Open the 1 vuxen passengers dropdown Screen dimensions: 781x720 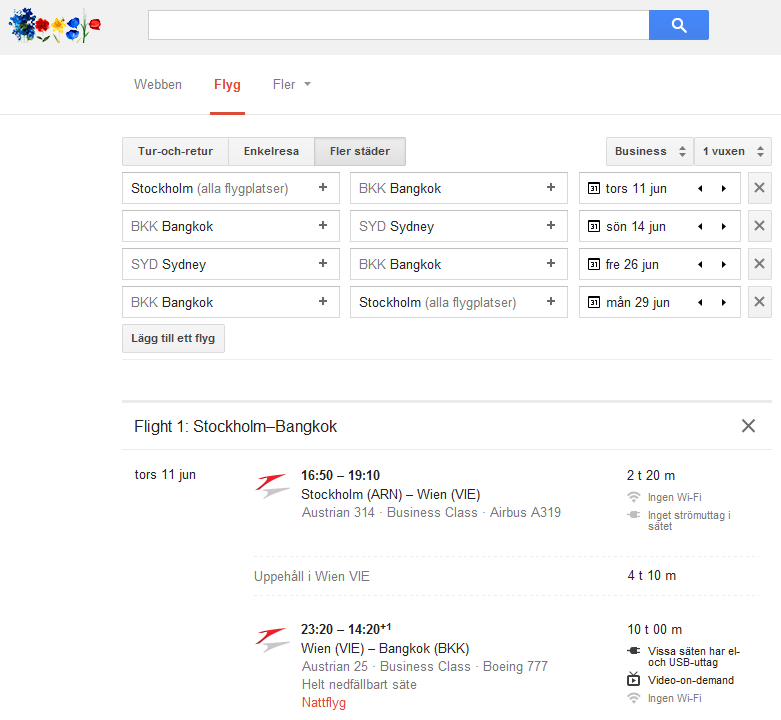(x=733, y=152)
